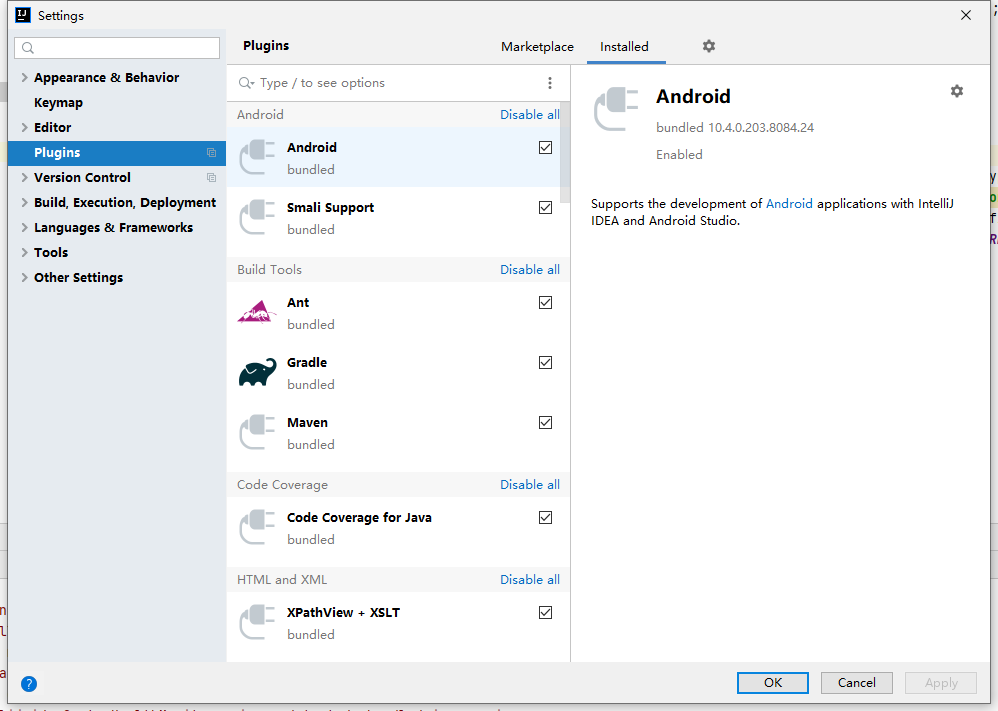This screenshot has width=998, height=711.
Task: Expand the Version Control arrow
Action: 24,178
